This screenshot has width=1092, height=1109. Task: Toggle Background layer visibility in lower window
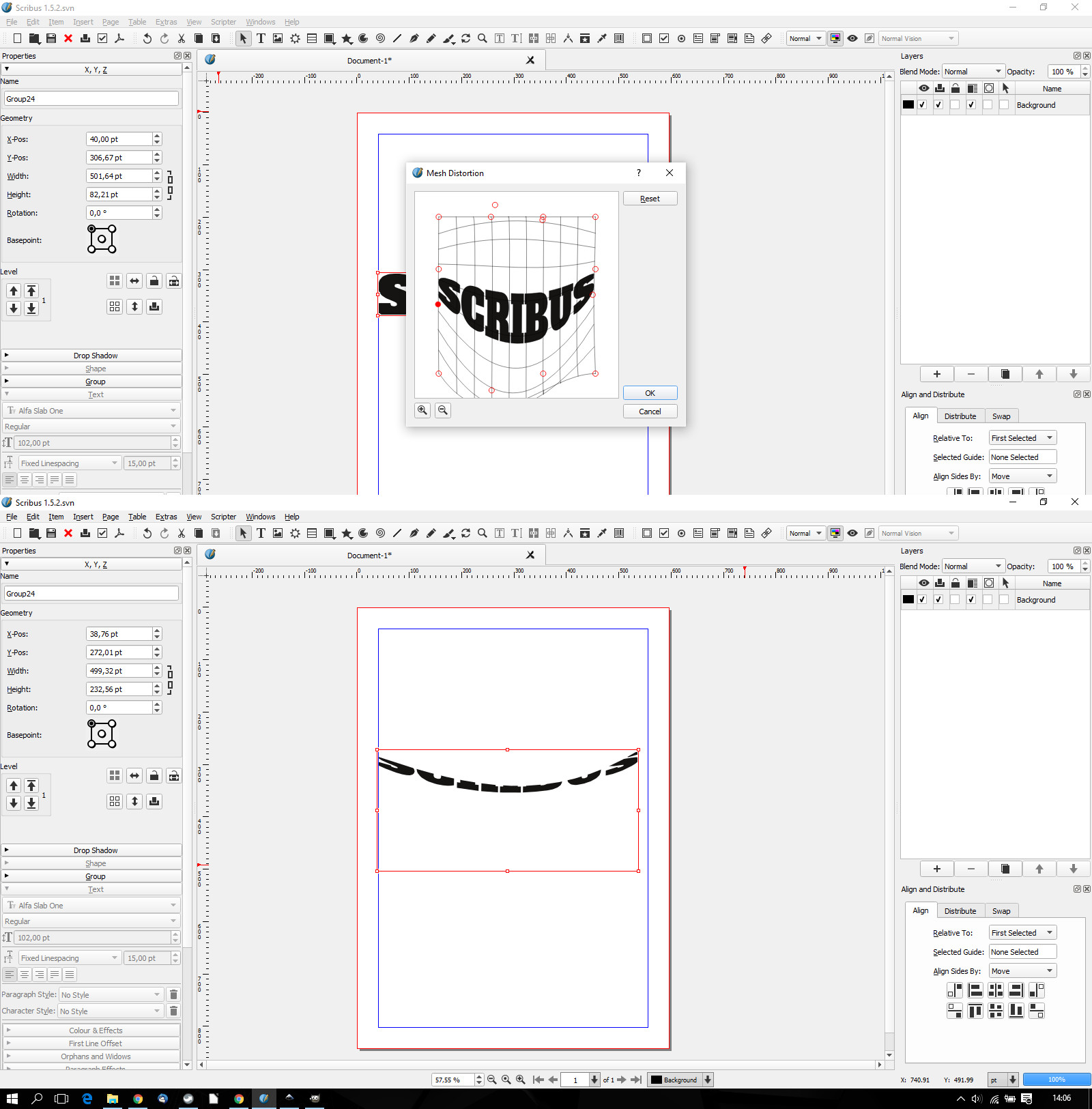pos(923,600)
